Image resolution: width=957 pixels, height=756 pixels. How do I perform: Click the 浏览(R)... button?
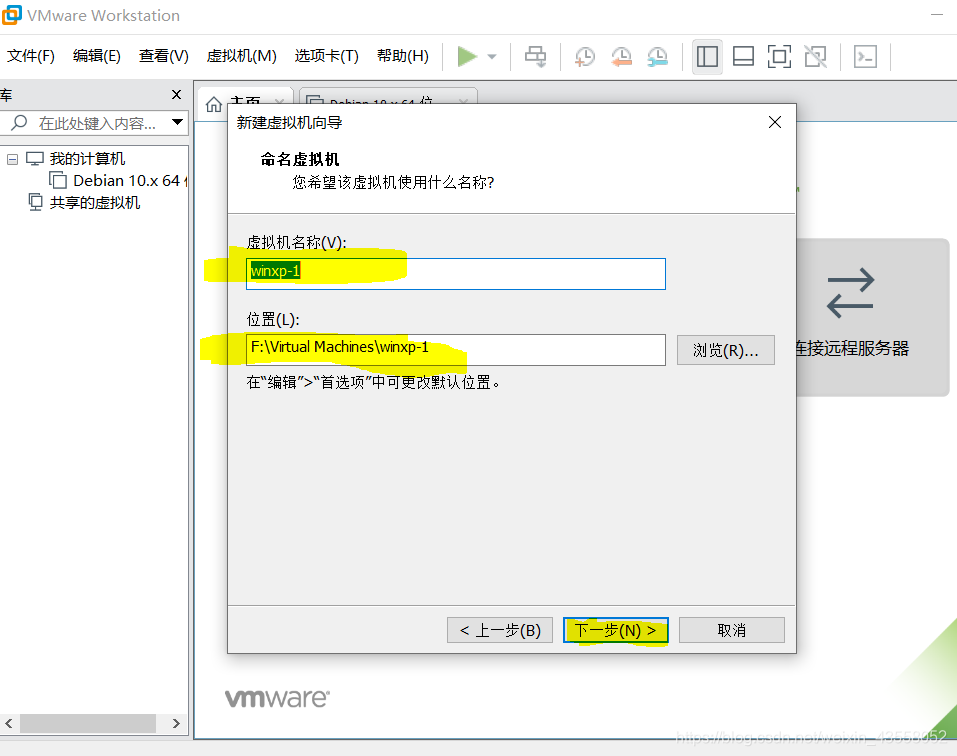click(x=726, y=350)
